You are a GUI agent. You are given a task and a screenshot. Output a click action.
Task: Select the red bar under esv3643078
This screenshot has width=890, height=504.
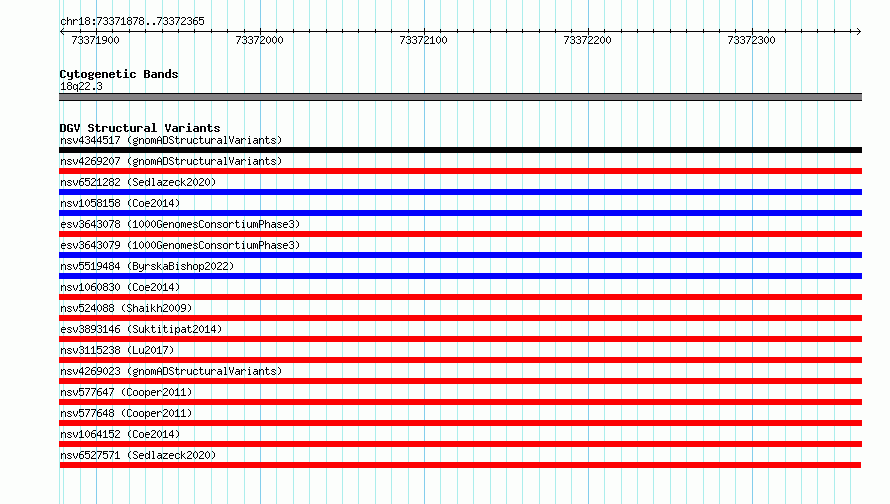pyautogui.click(x=460, y=234)
